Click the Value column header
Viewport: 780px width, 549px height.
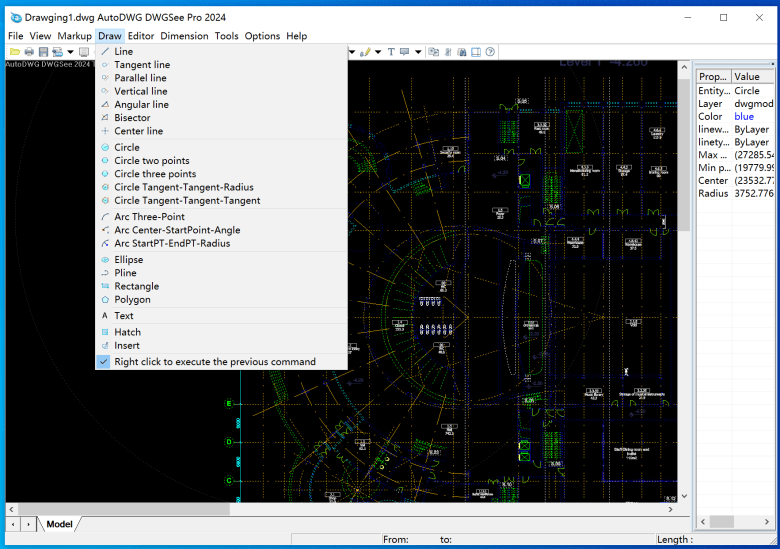coord(753,77)
